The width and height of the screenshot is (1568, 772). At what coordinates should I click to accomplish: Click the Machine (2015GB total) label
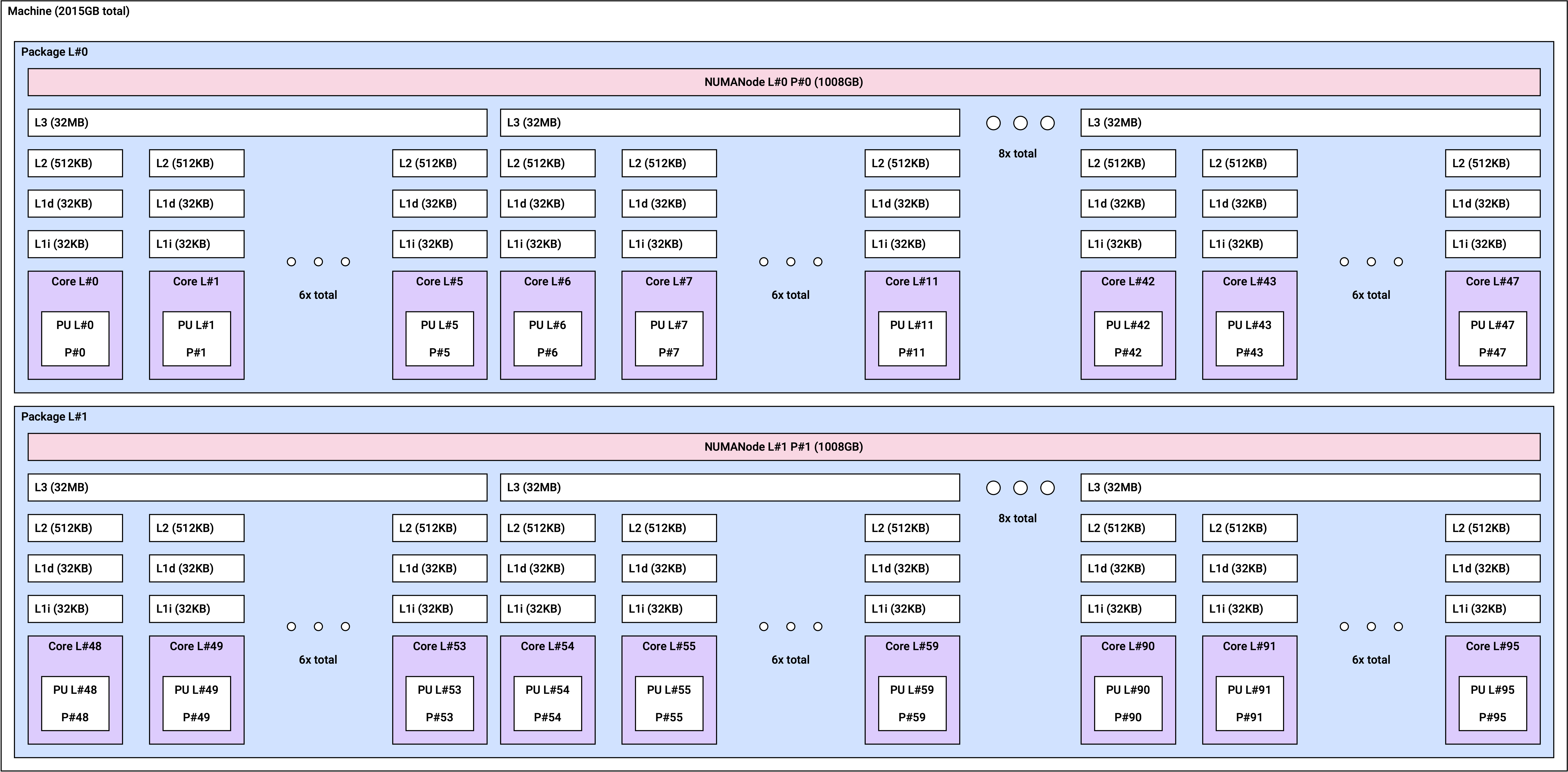(x=69, y=11)
